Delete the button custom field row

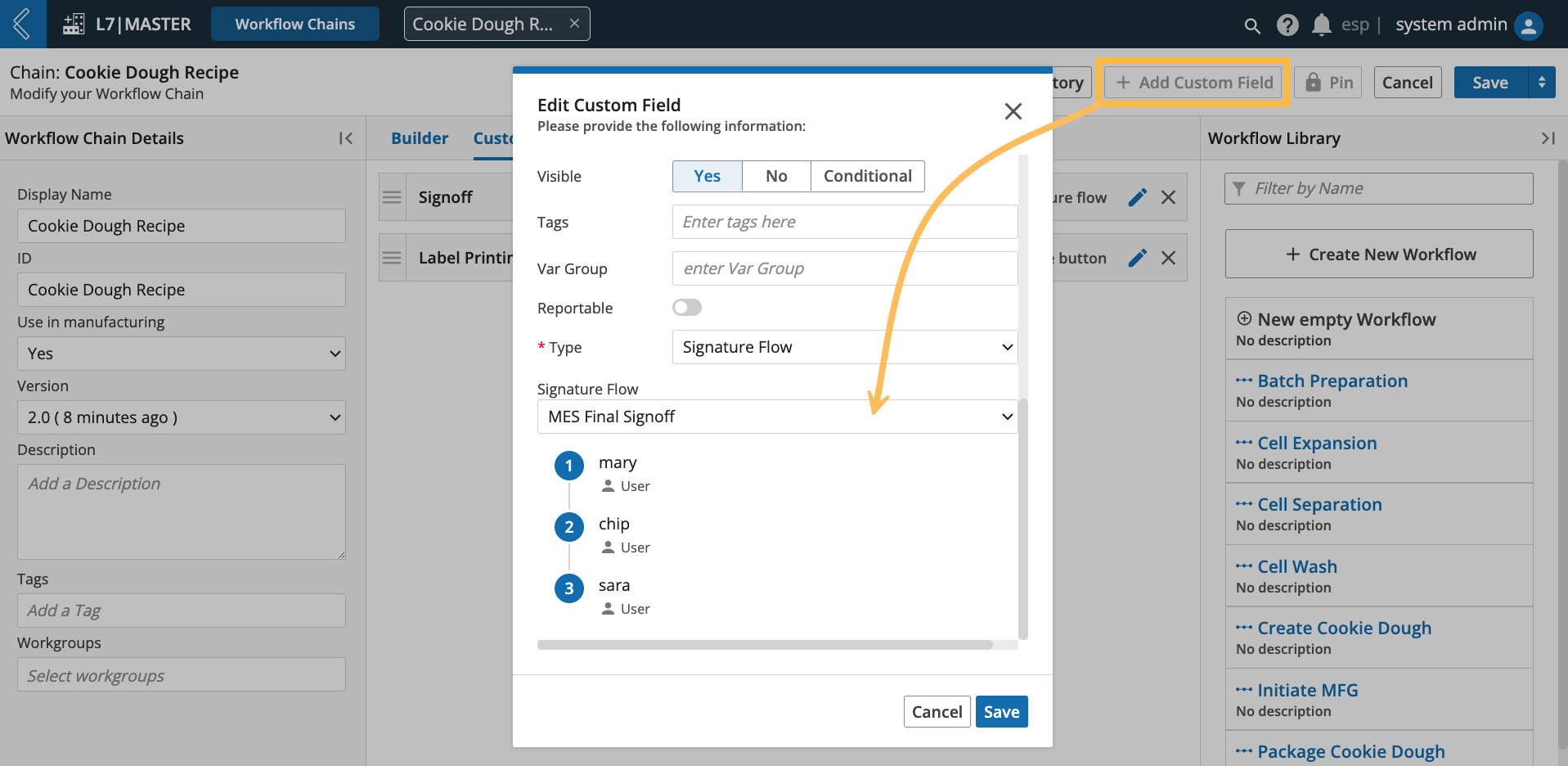coord(1168,258)
